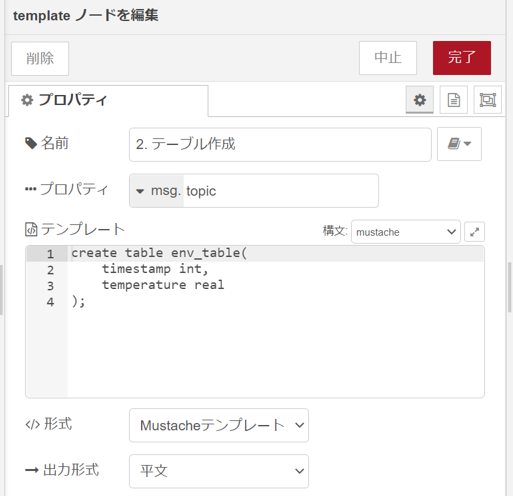513x496 pixels.
Task: Click code line timestamp int,
Action: point(155,269)
